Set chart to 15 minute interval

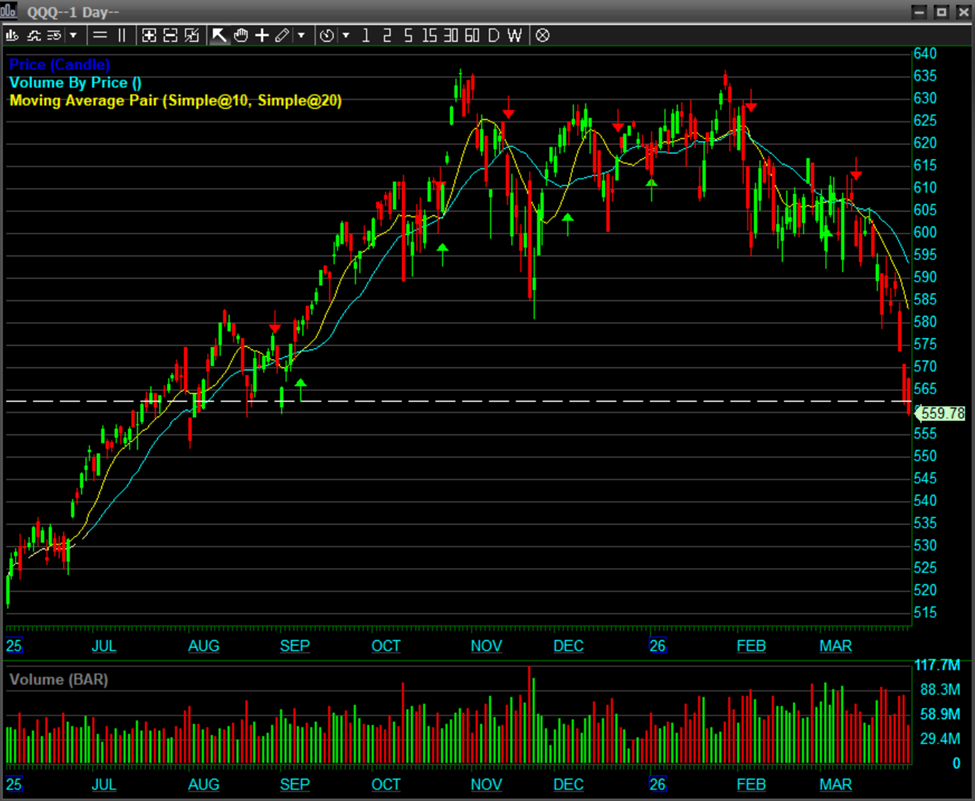429,35
